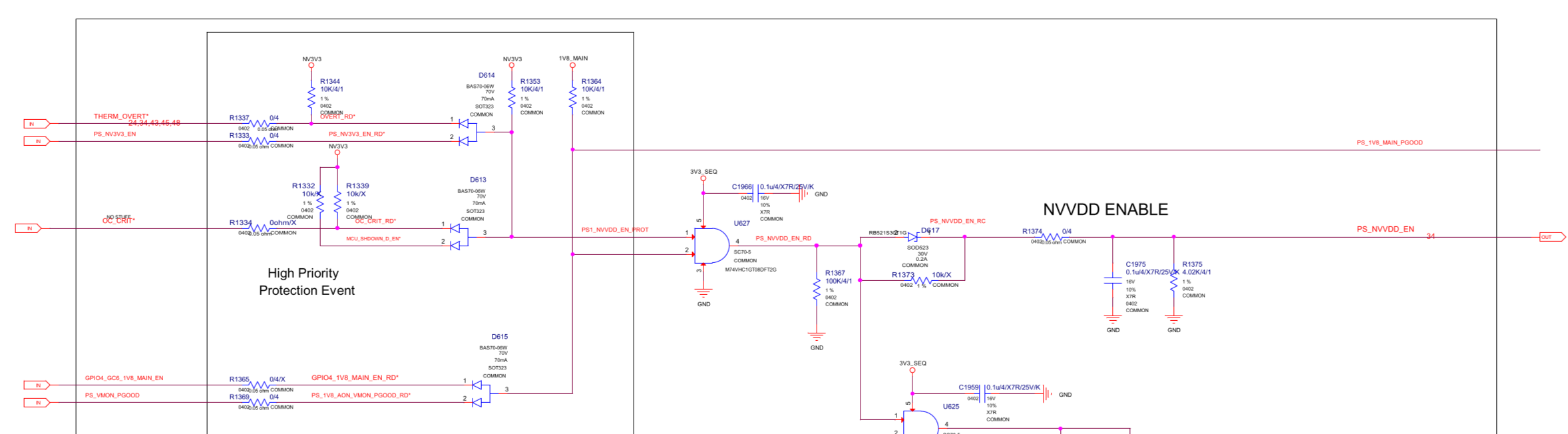Select the D613 dual diode symbol
This screenshot has height=434, width=1568.
point(457,237)
